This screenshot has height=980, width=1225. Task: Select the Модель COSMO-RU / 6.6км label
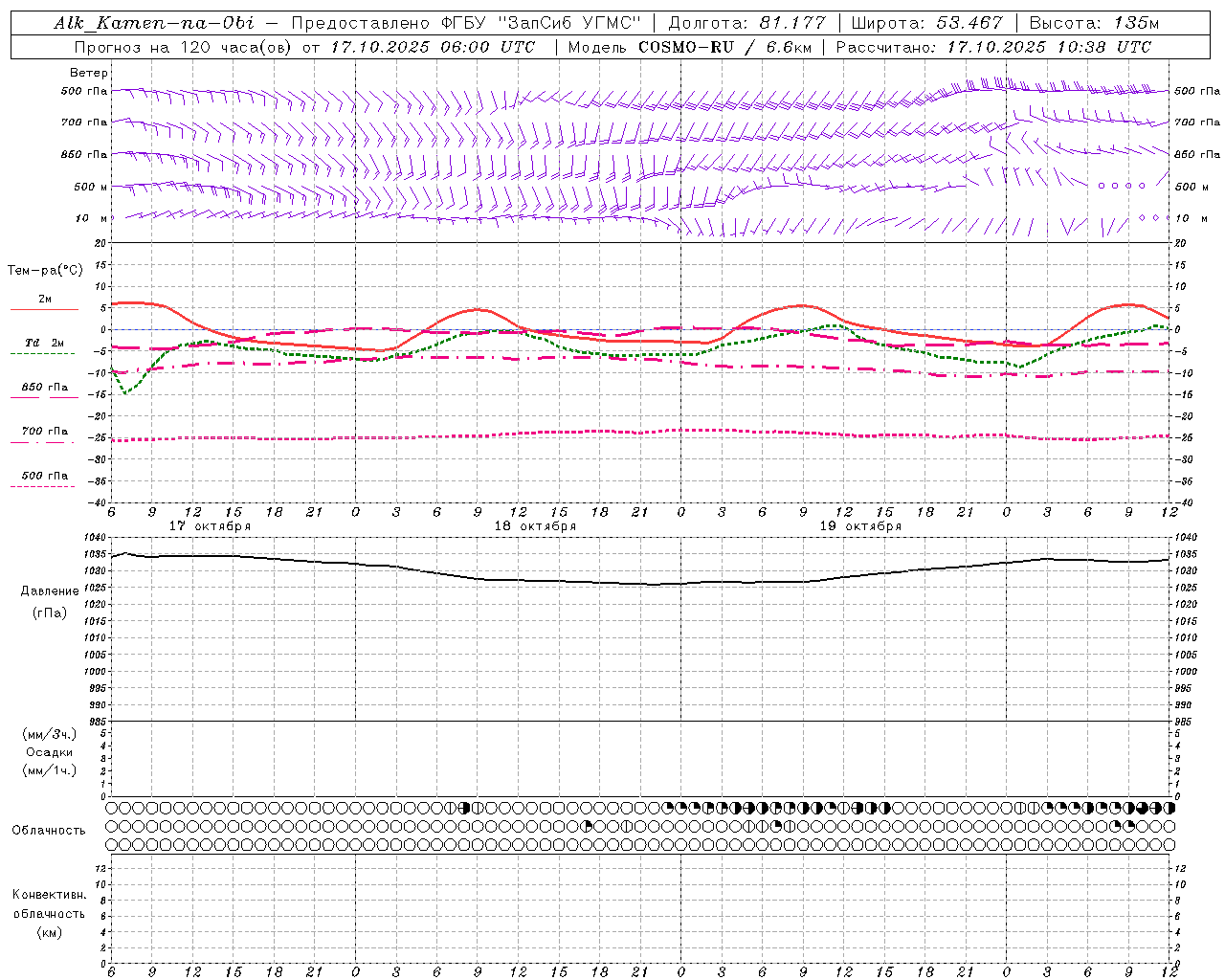689,47
